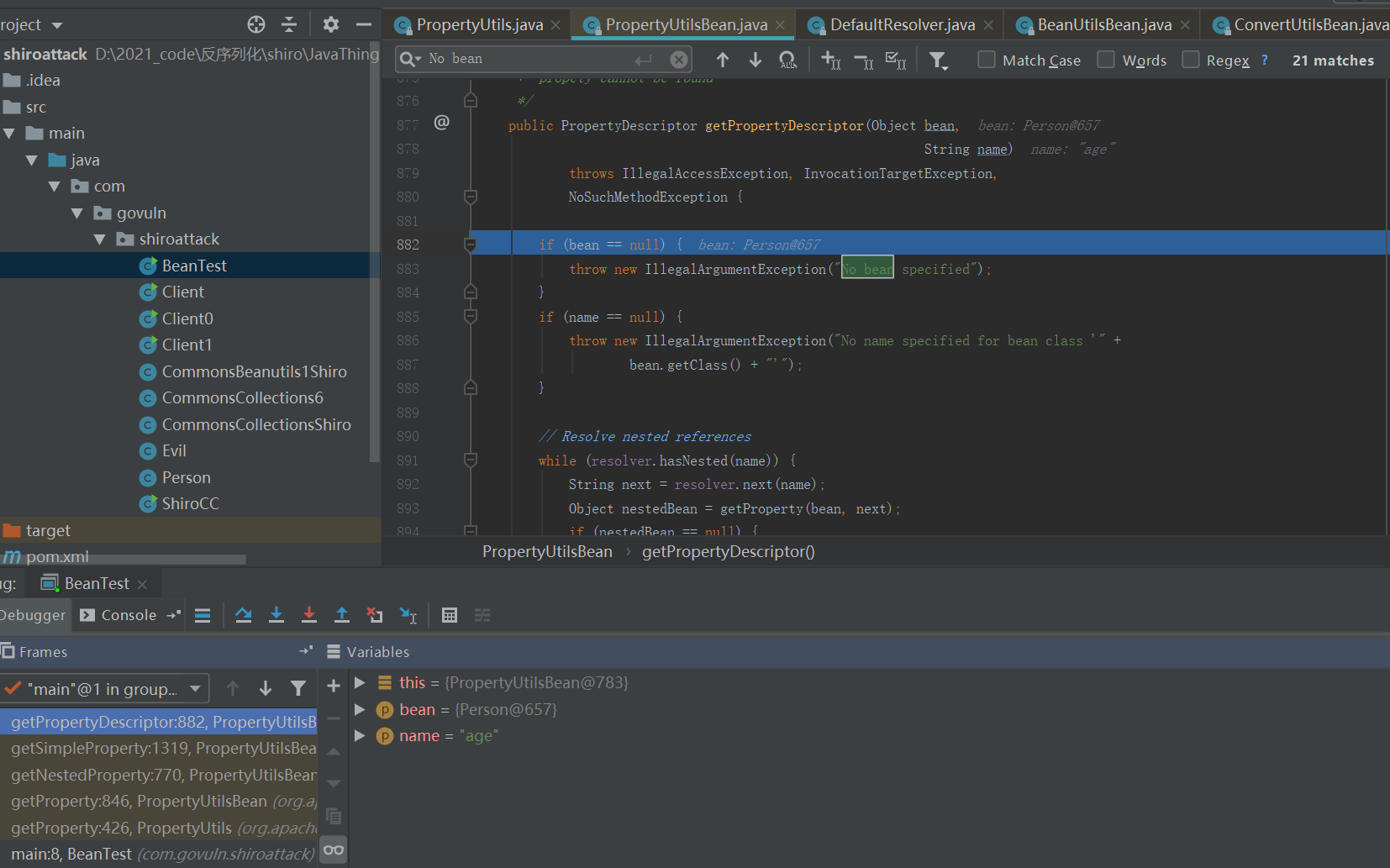1390x868 pixels.
Task: Click the Step Into debugger icon
Action: 276,615
